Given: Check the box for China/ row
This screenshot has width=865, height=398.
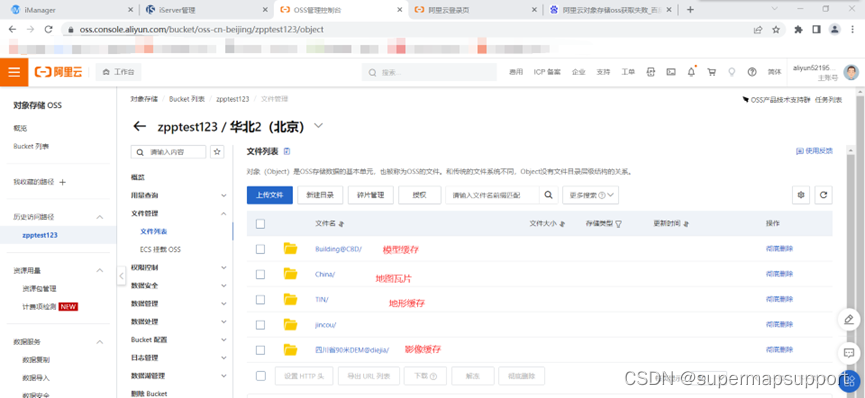Looking at the screenshot, I should (x=260, y=274).
